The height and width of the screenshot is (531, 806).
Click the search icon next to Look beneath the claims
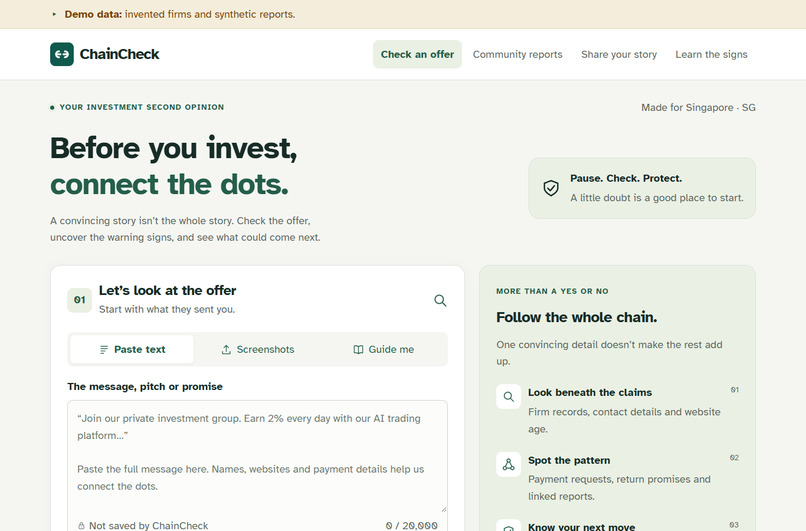click(x=508, y=397)
